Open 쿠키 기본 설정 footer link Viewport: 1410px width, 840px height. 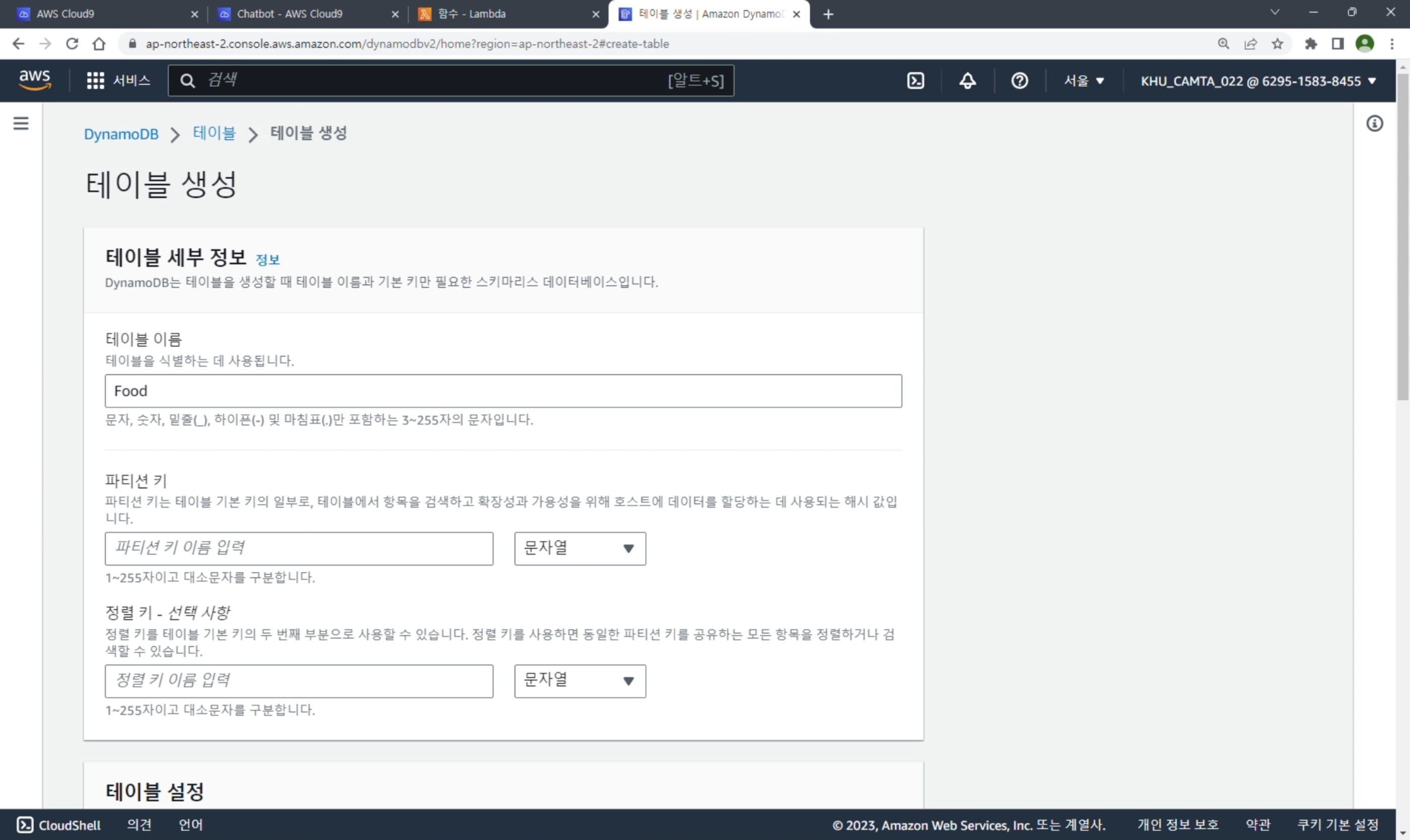1337,825
